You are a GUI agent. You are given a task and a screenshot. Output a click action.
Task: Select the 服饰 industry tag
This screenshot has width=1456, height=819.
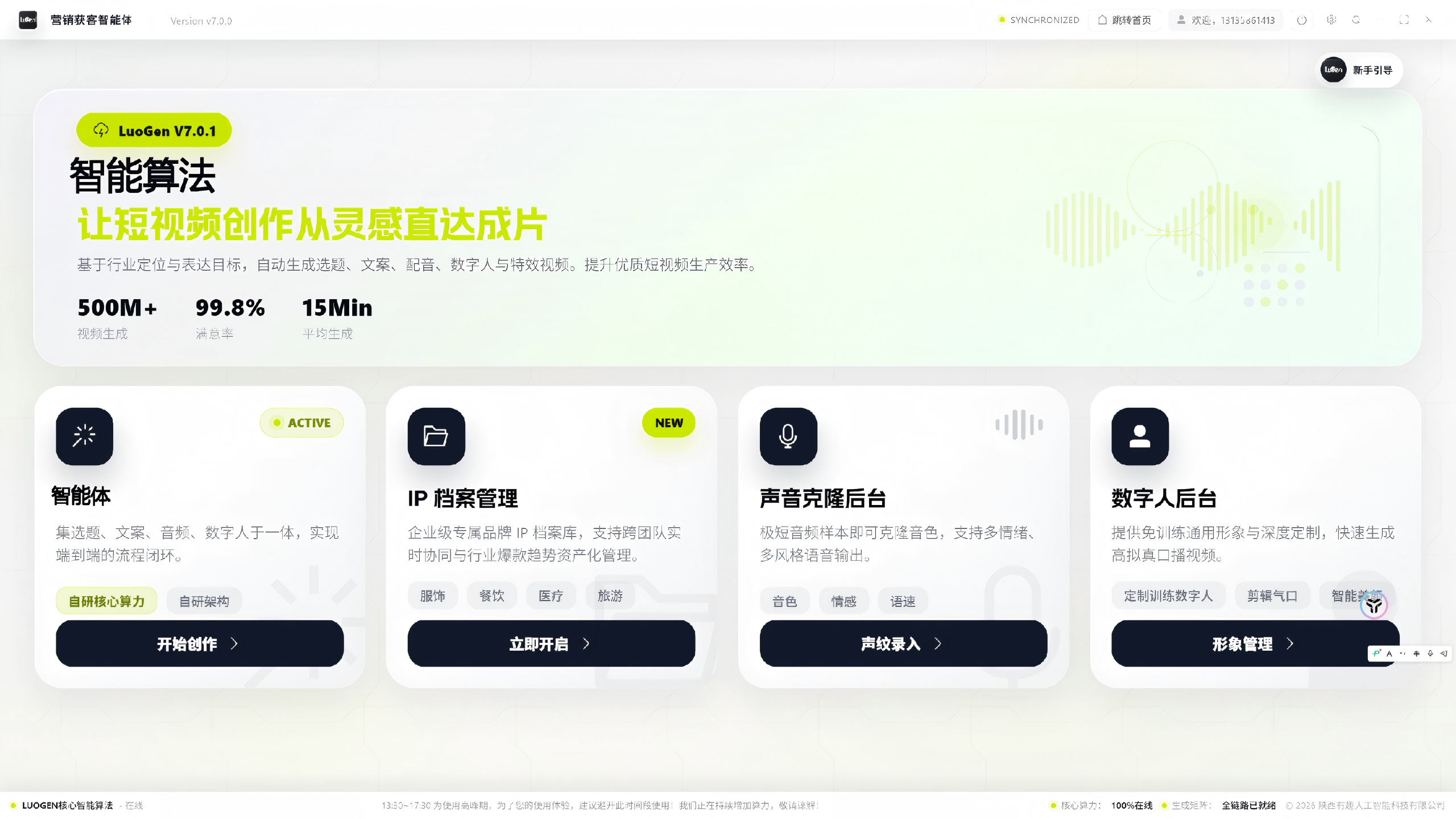click(433, 595)
